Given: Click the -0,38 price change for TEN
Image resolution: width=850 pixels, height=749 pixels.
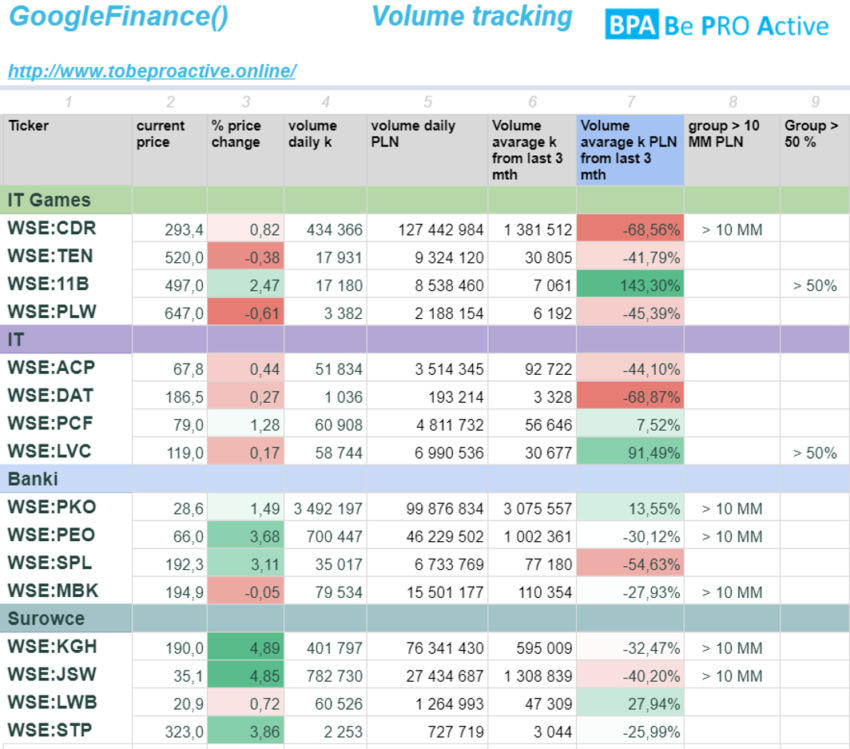Looking at the screenshot, I should [246, 257].
